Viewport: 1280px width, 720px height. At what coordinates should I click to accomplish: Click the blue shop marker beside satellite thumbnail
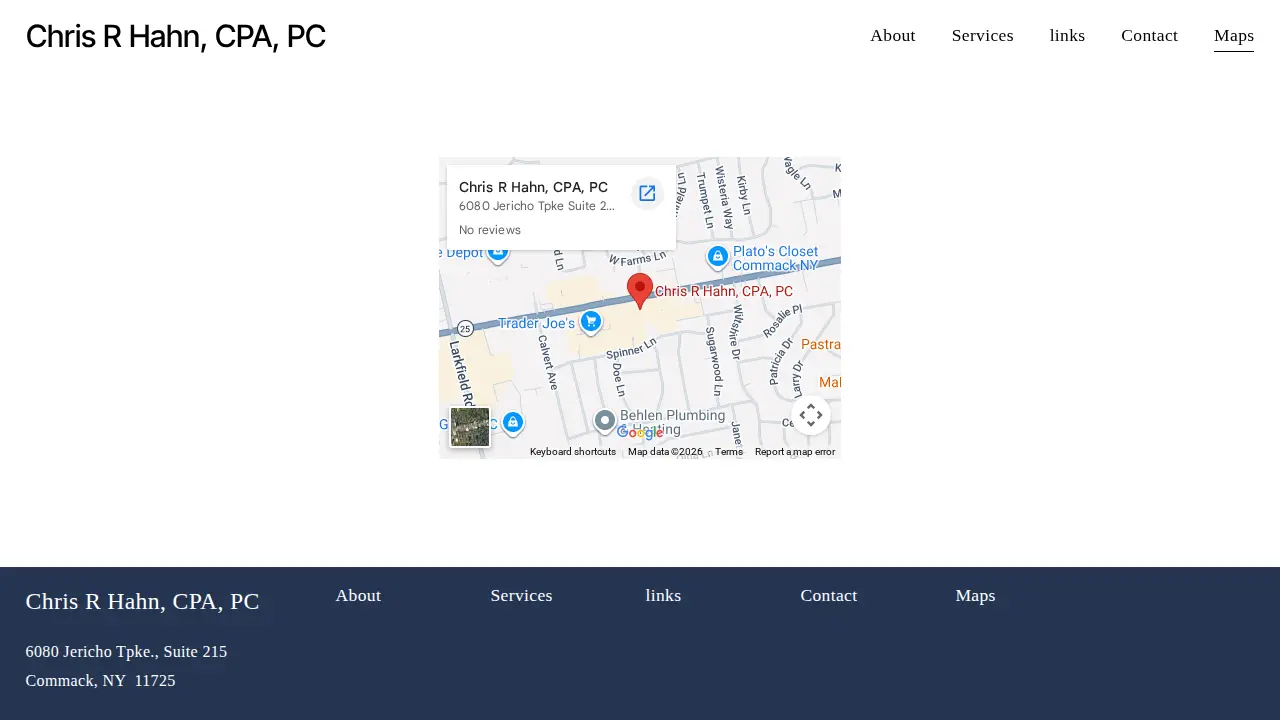click(513, 423)
